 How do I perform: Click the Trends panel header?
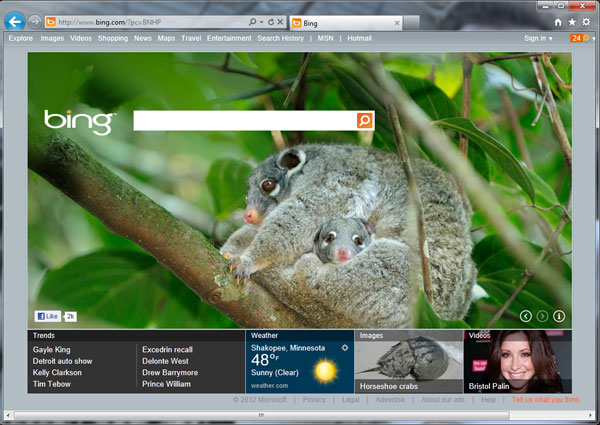click(136, 335)
